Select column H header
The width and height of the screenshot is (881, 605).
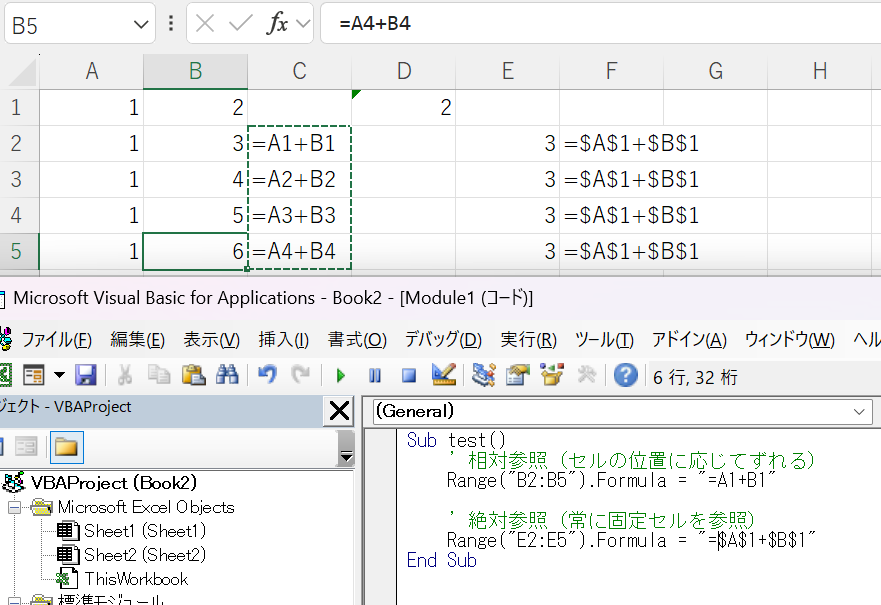820,71
